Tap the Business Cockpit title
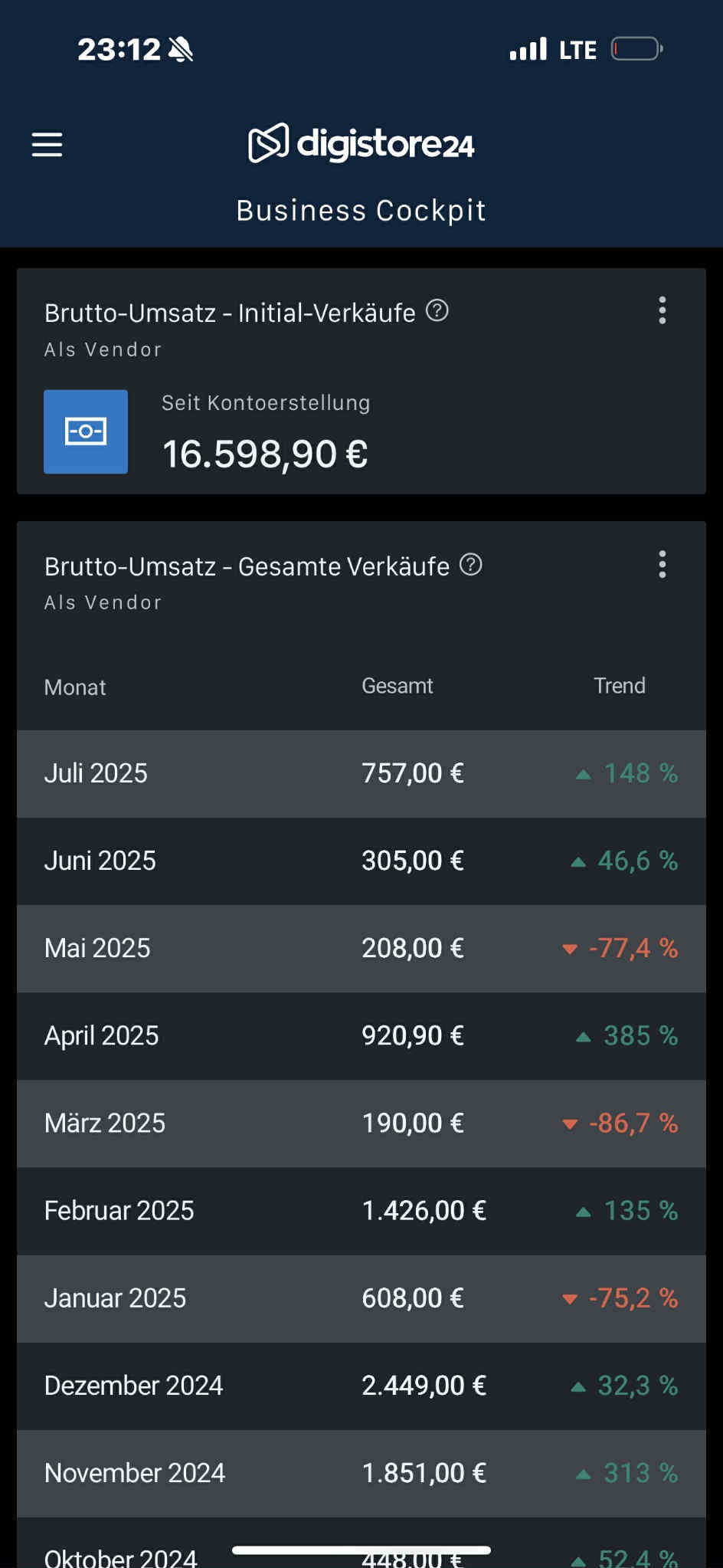Viewport: 723px width, 1568px height. [361, 211]
